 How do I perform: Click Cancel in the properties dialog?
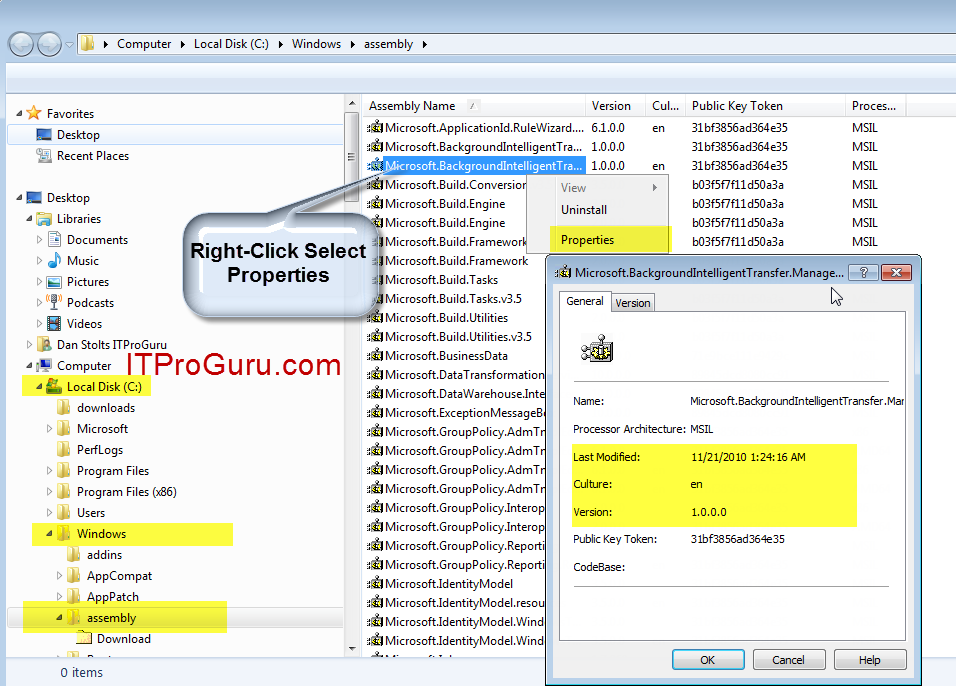pyautogui.click(x=788, y=660)
